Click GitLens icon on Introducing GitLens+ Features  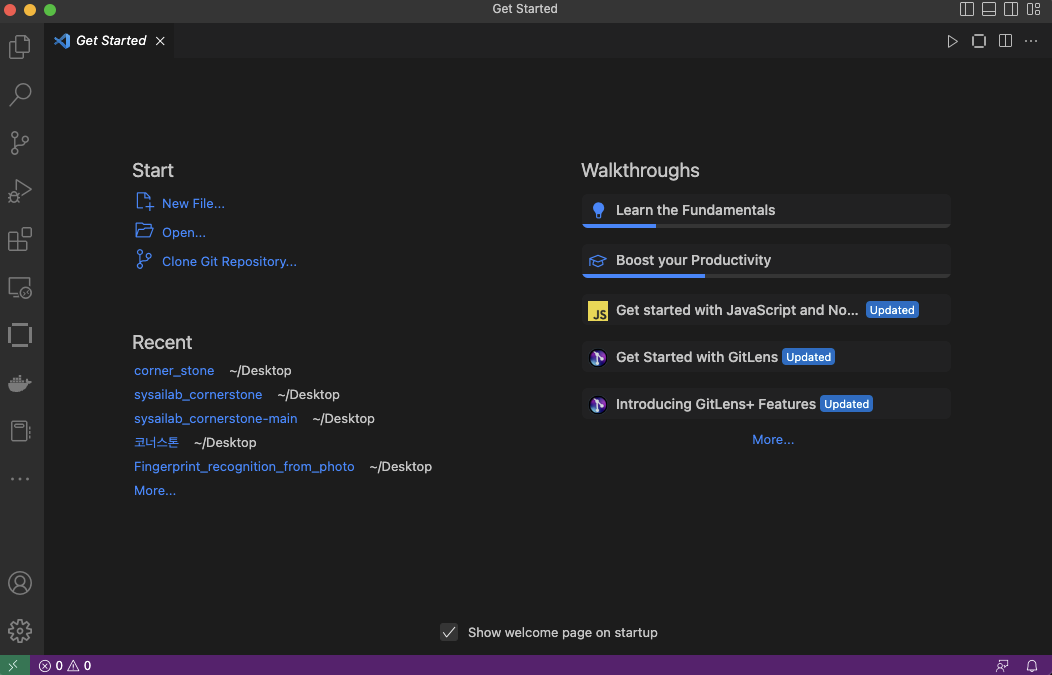point(598,405)
